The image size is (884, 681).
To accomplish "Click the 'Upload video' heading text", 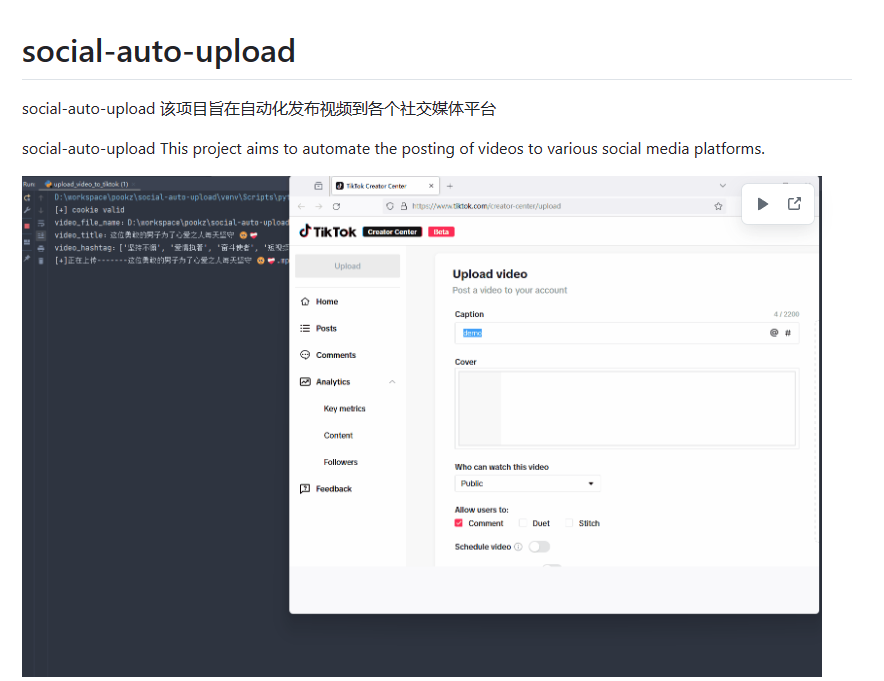I will coord(490,274).
